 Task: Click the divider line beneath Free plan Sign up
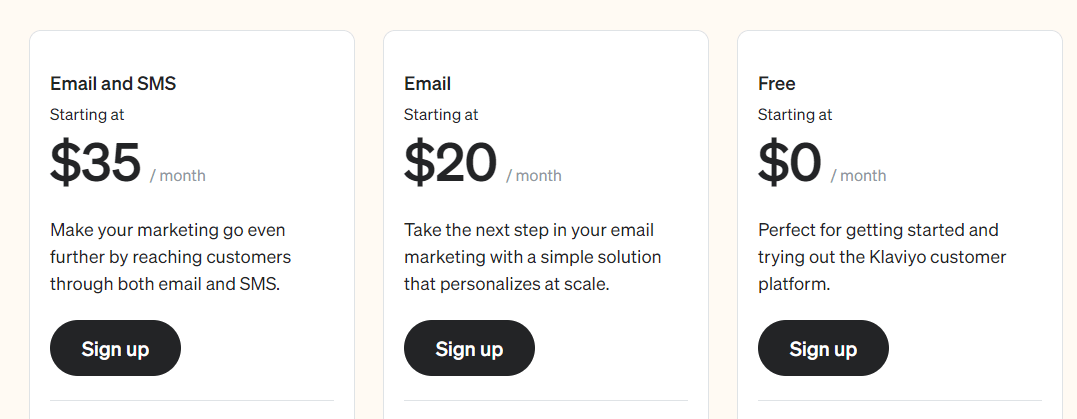[x=900, y=401]
